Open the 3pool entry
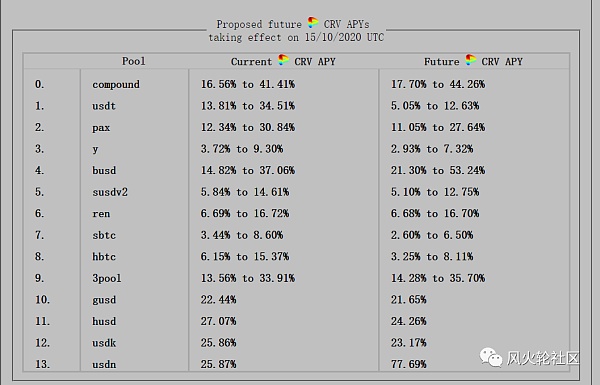 [106, 278]
